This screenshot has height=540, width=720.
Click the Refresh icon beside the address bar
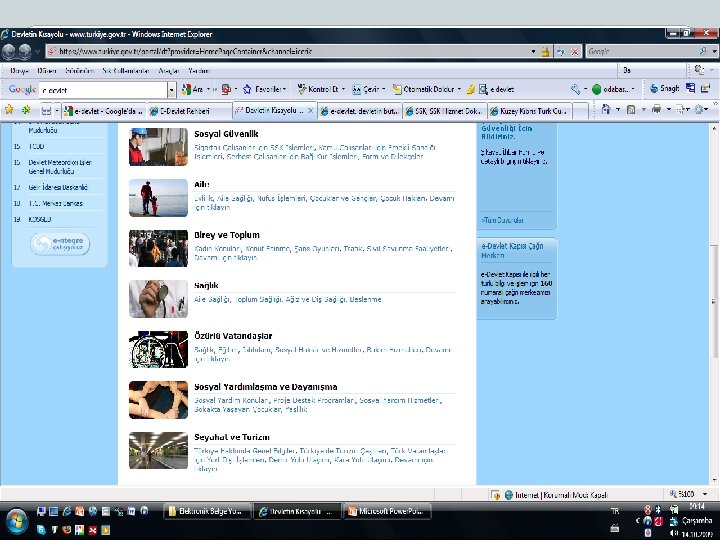(x=561, y=51)
